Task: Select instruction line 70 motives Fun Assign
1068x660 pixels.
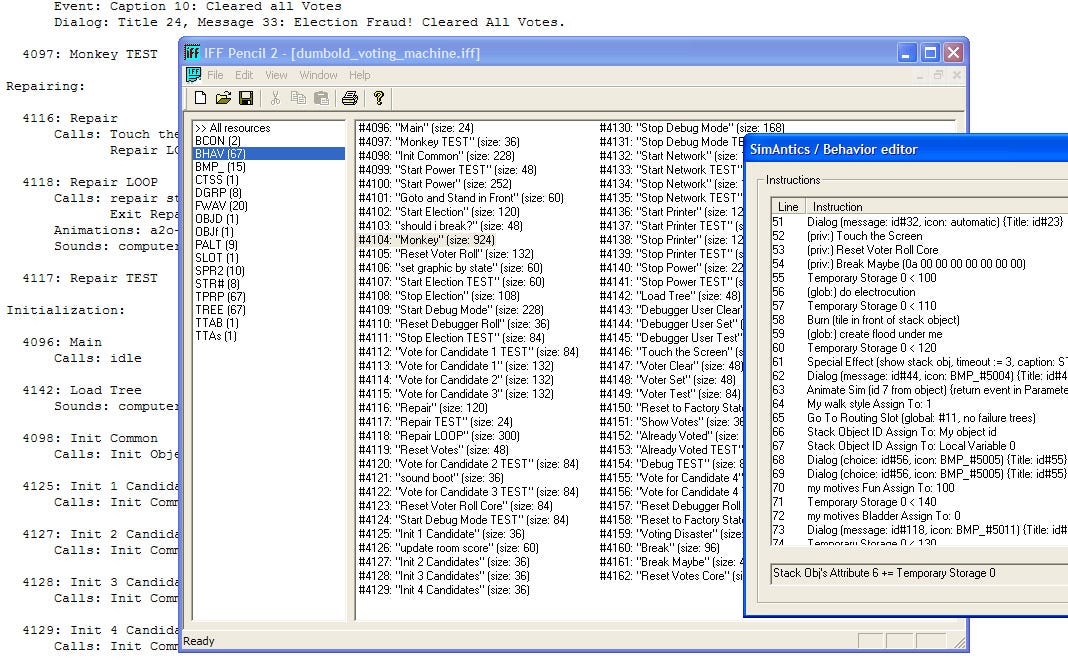Action: click(920, 488)
